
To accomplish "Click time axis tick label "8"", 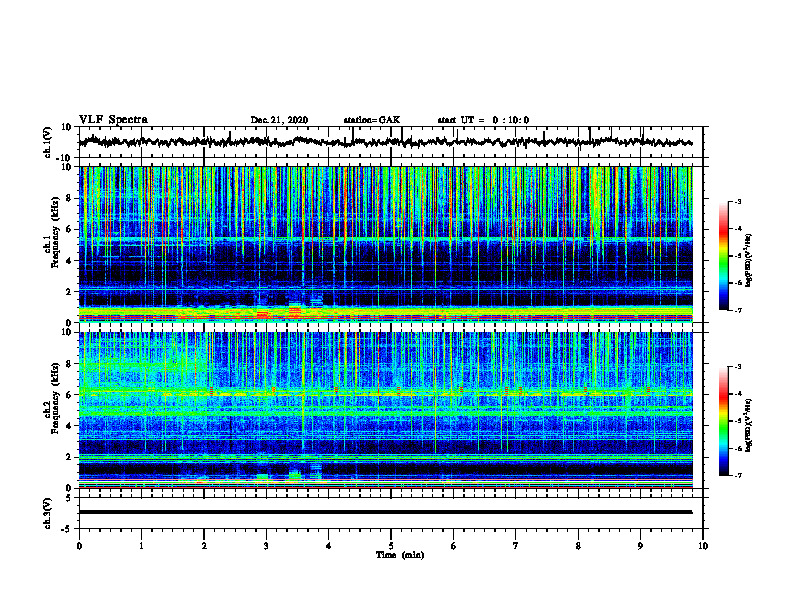I will [578, 546].
